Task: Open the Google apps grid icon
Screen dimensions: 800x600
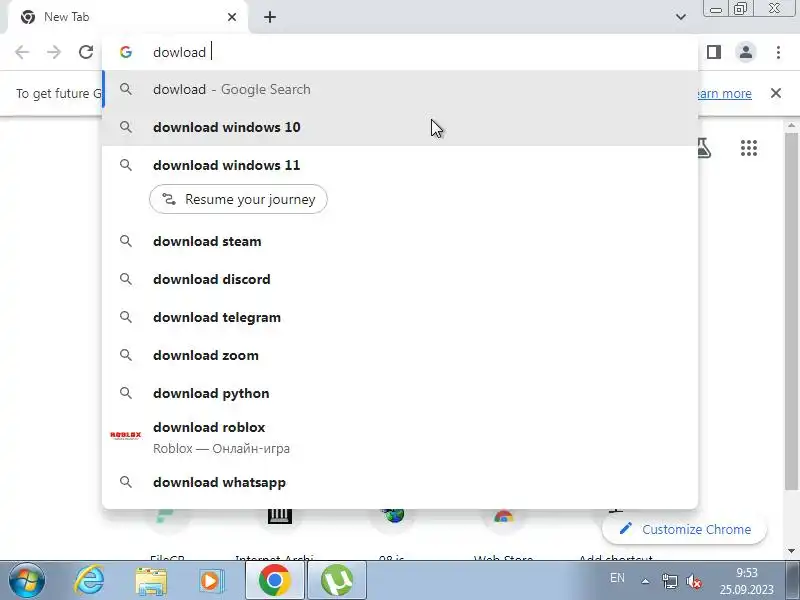Action: (748, 148)
